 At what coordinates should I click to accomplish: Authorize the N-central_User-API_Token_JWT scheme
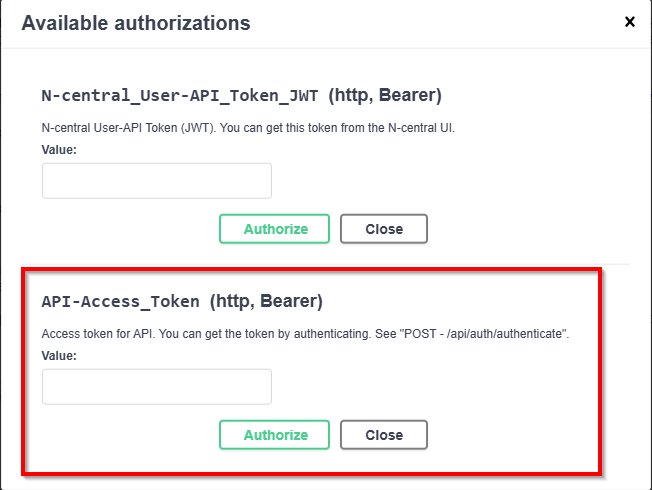point(275,229)
